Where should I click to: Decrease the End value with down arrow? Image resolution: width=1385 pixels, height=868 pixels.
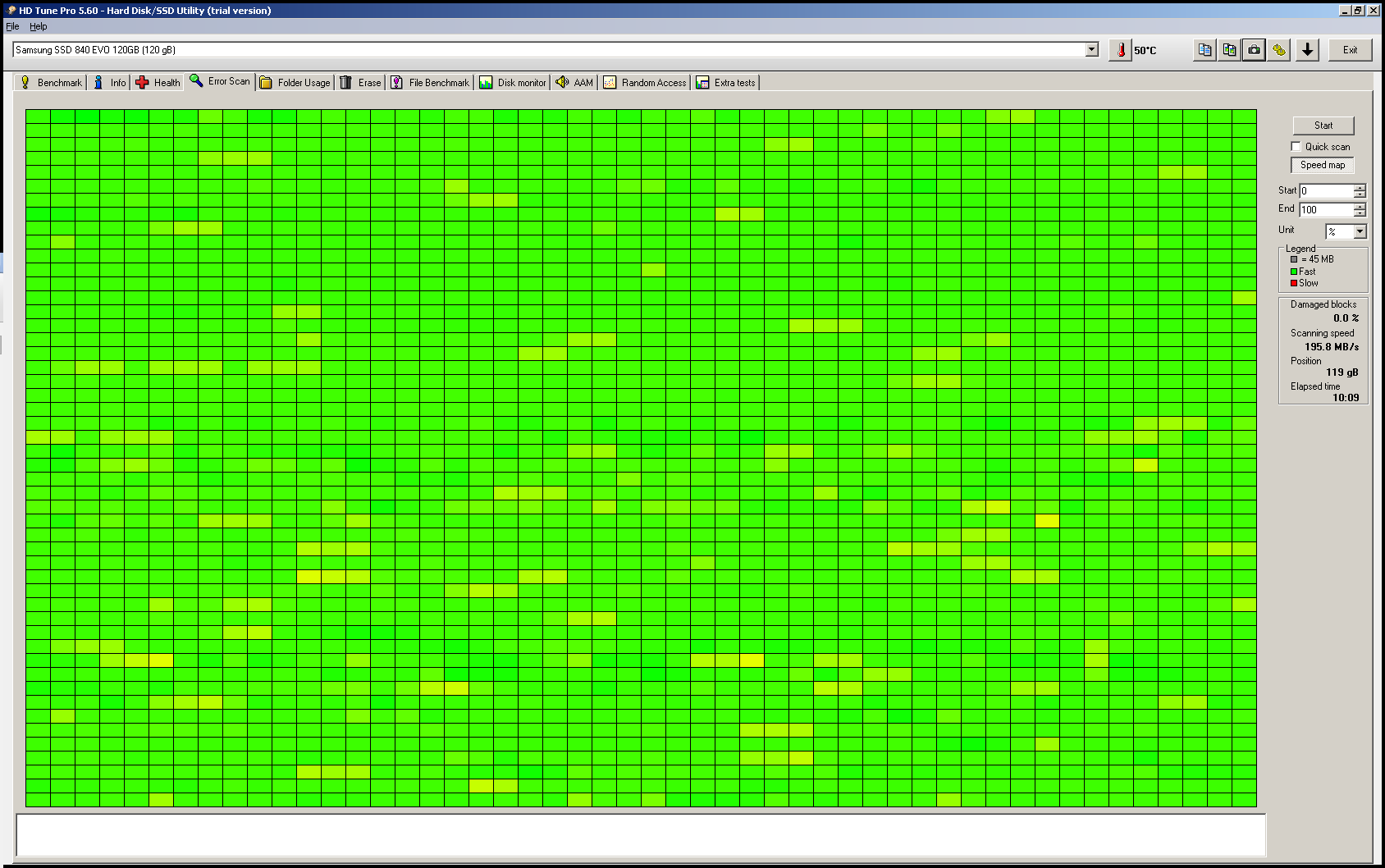pyautogui.click(x=1360, y=213)
